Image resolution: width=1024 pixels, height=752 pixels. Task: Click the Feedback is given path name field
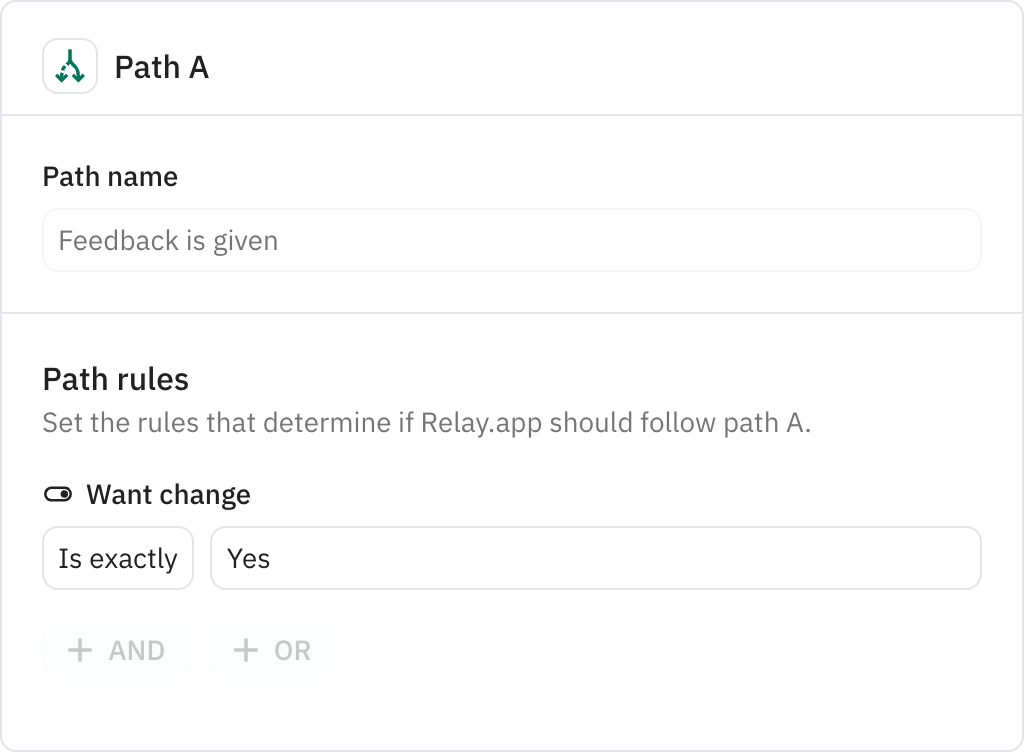(511, 240)
